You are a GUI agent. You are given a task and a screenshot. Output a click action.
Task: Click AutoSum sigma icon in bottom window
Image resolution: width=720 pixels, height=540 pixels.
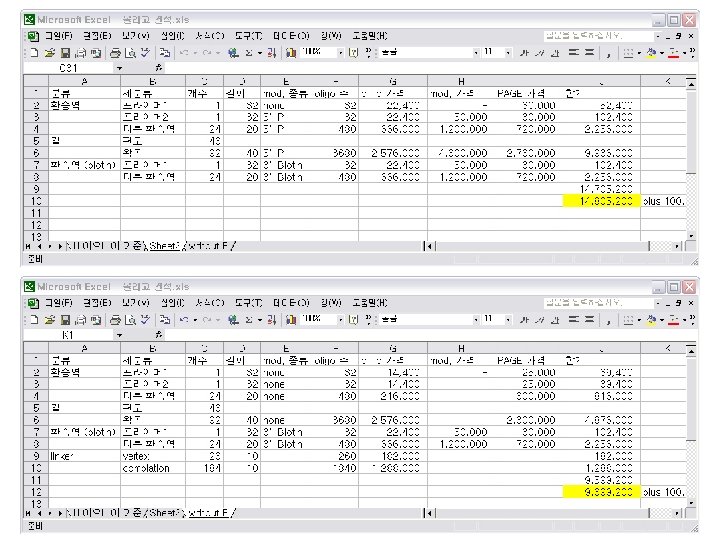pyautogui.click(x=248, y=320)
